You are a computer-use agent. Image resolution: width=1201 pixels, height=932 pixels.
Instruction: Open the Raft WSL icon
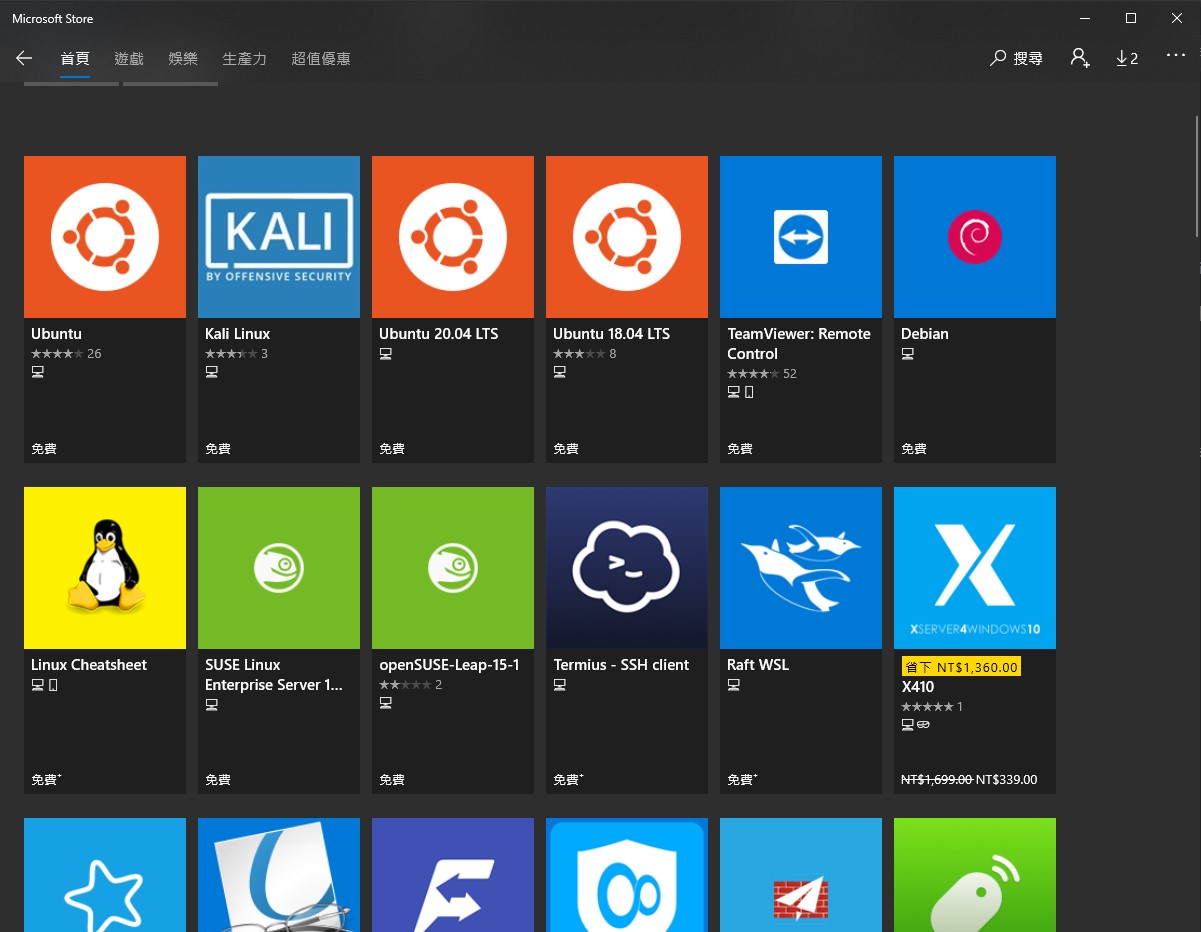[x=801, y=568]
